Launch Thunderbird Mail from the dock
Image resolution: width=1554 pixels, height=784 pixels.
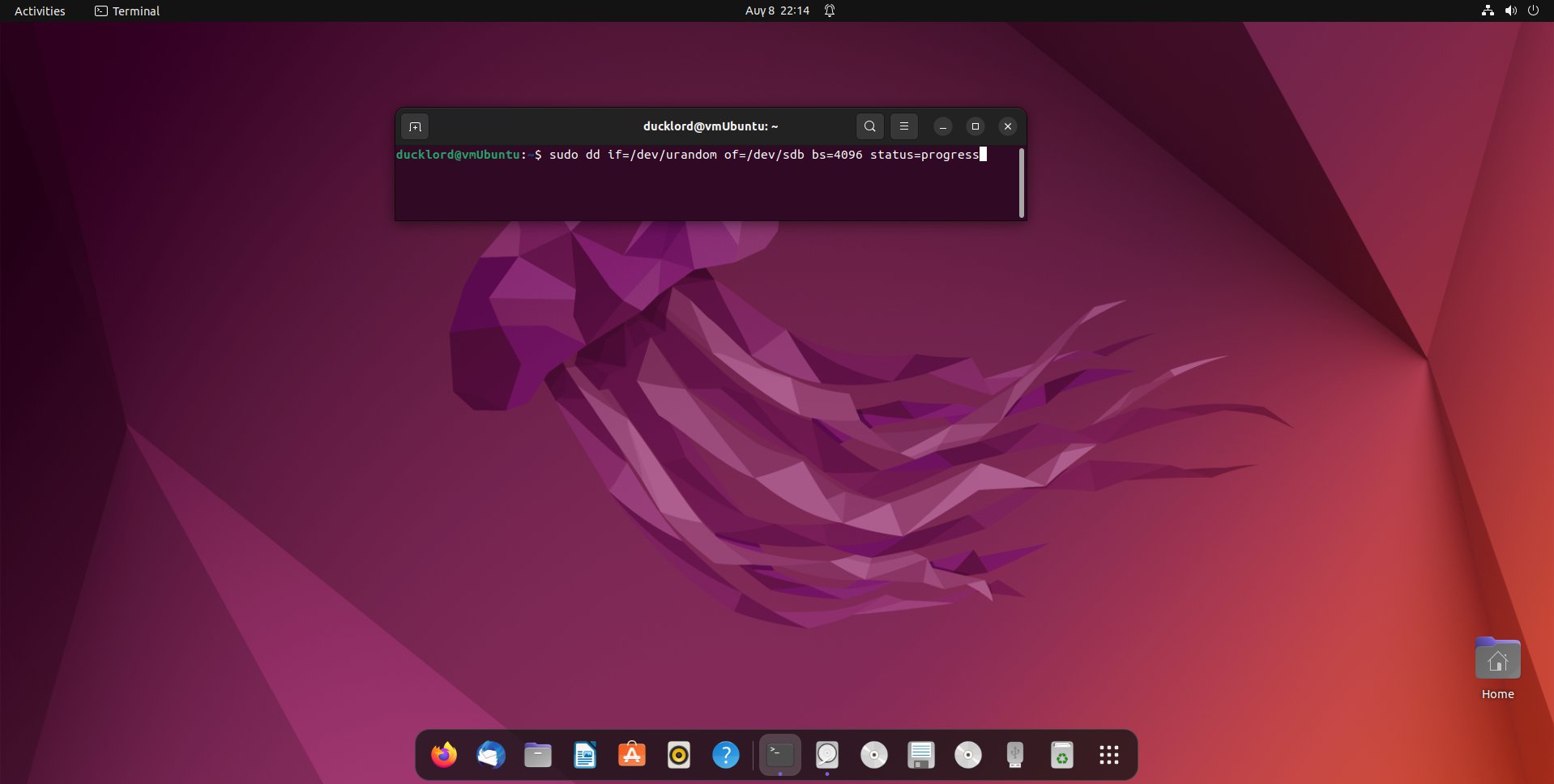[491, 755]
